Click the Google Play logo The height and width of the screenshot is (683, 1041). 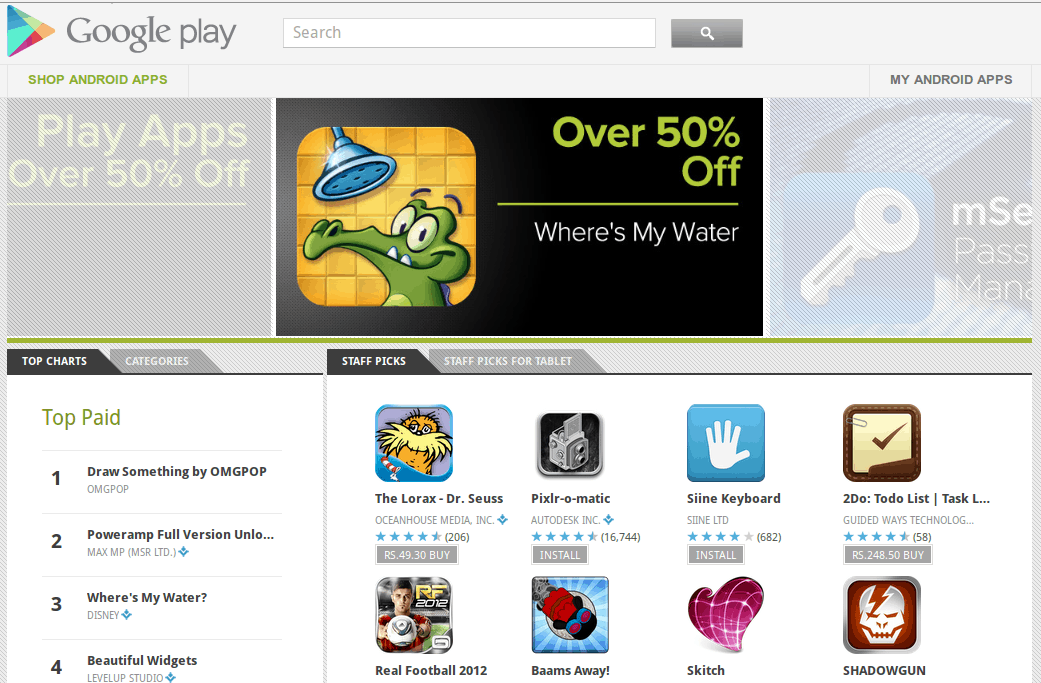click(x=121, y=31)
